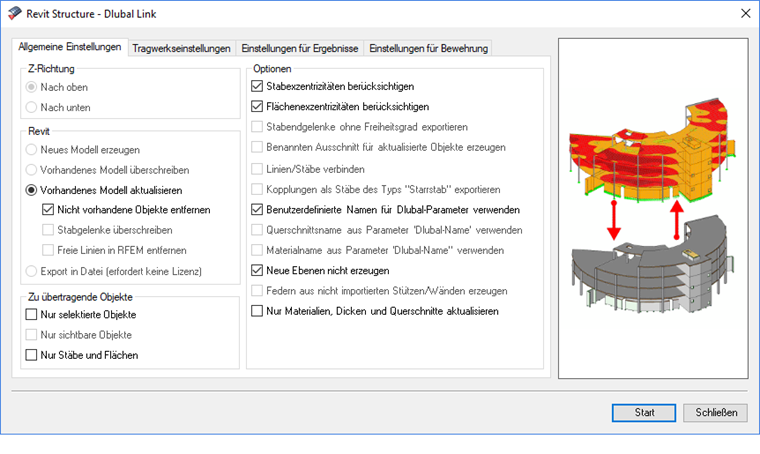Viewport: 760px width, 454px height.
Task: Click the Start button
Action: [644, 413]
